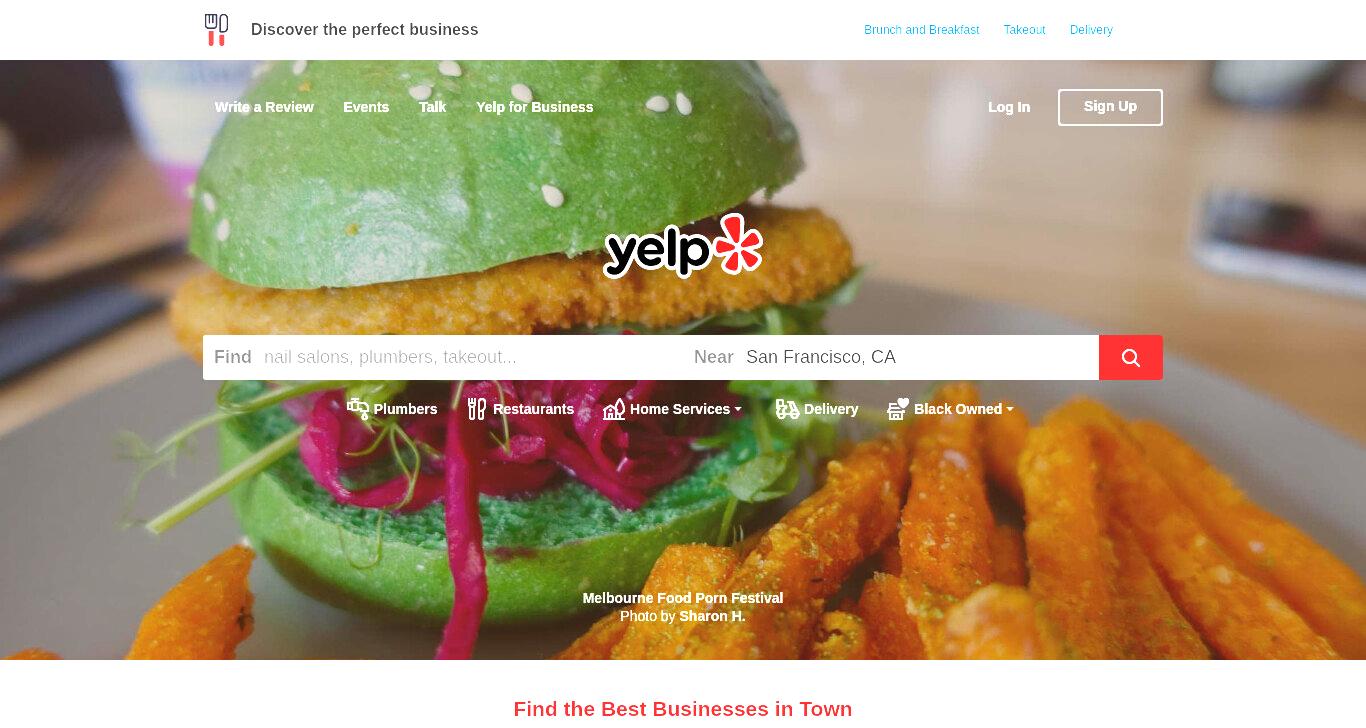
Task: Focus the Find search input field
Action: (444, 357)
